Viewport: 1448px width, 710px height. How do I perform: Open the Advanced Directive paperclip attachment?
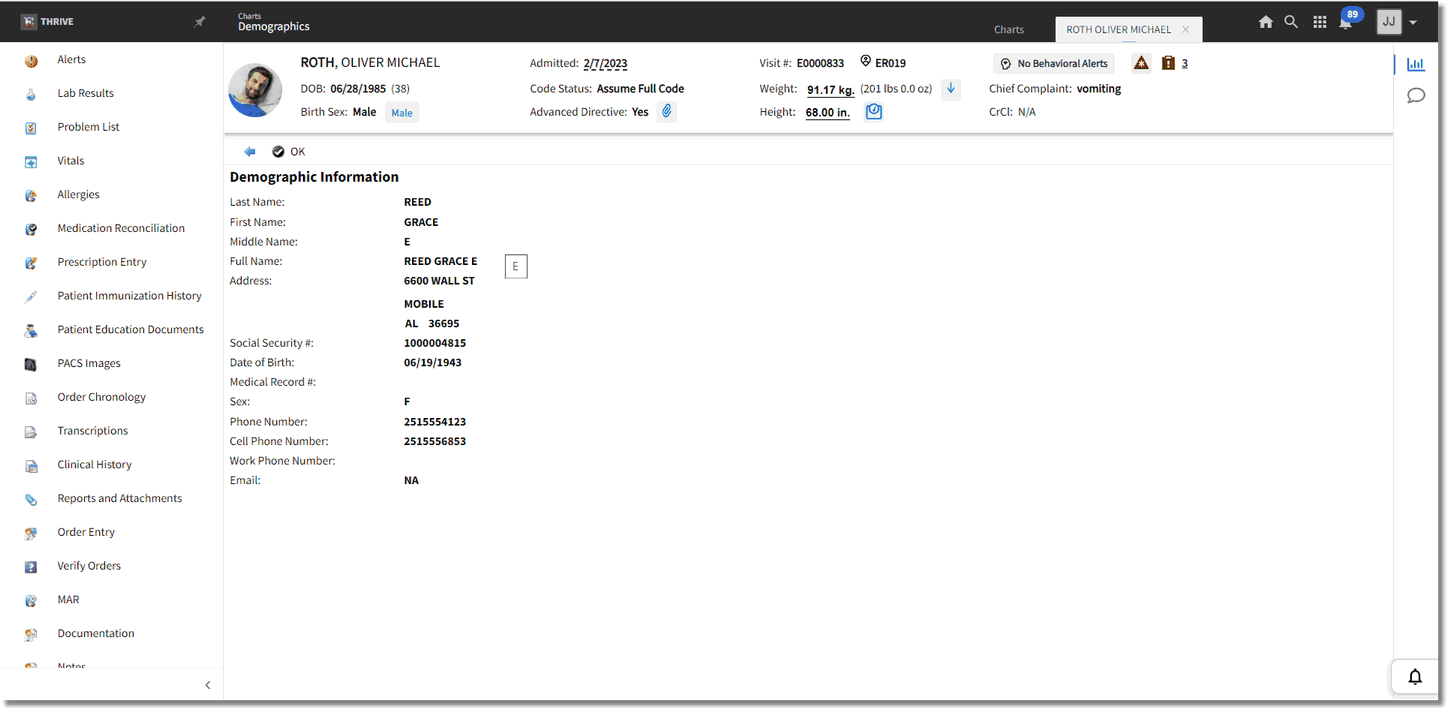click(667, 112)
